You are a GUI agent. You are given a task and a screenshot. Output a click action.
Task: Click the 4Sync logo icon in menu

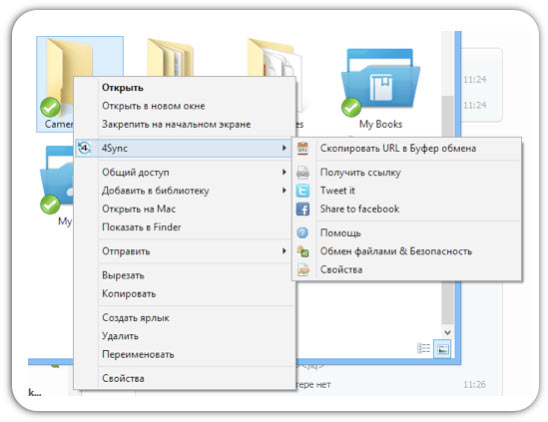click(84, 148)
